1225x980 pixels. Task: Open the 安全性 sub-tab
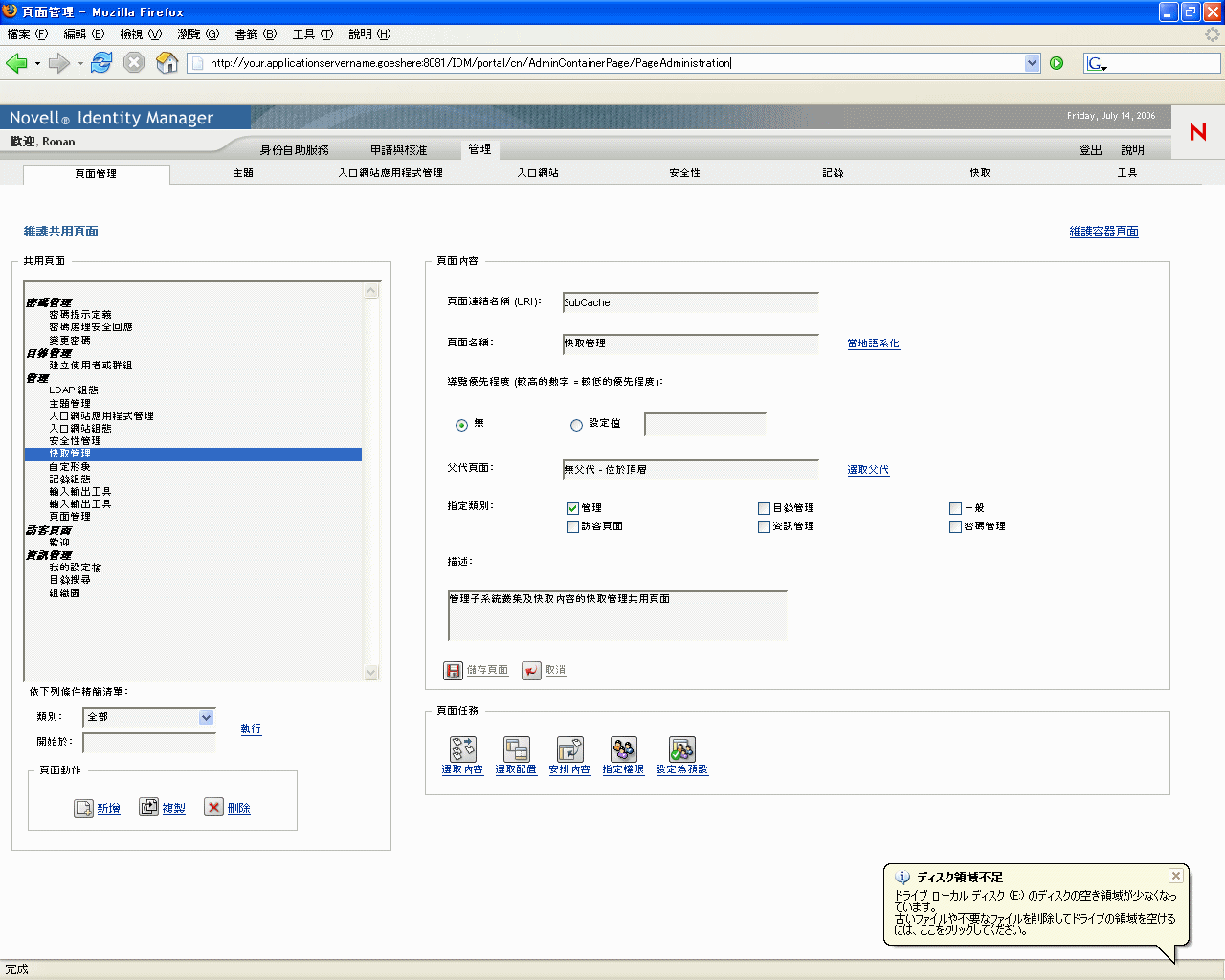(x=685, y=173)
